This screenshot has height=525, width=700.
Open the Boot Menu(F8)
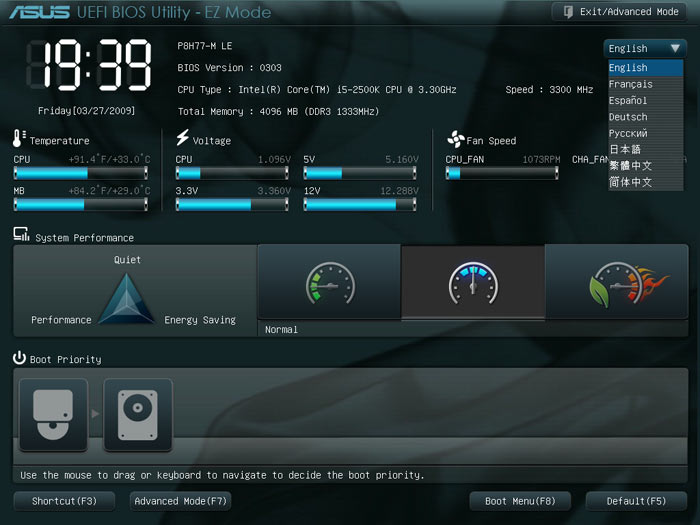coord(520,501)
